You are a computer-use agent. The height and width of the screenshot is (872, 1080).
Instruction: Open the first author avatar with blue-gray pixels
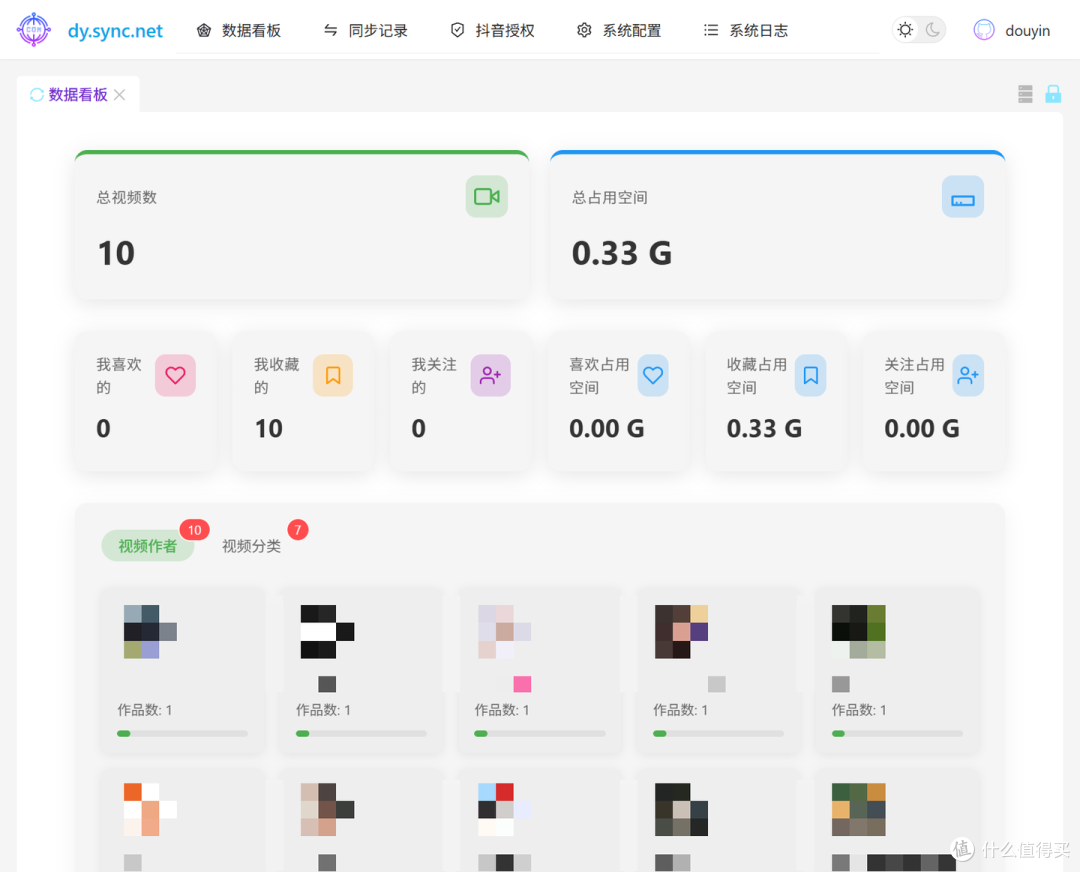(150, 632)
